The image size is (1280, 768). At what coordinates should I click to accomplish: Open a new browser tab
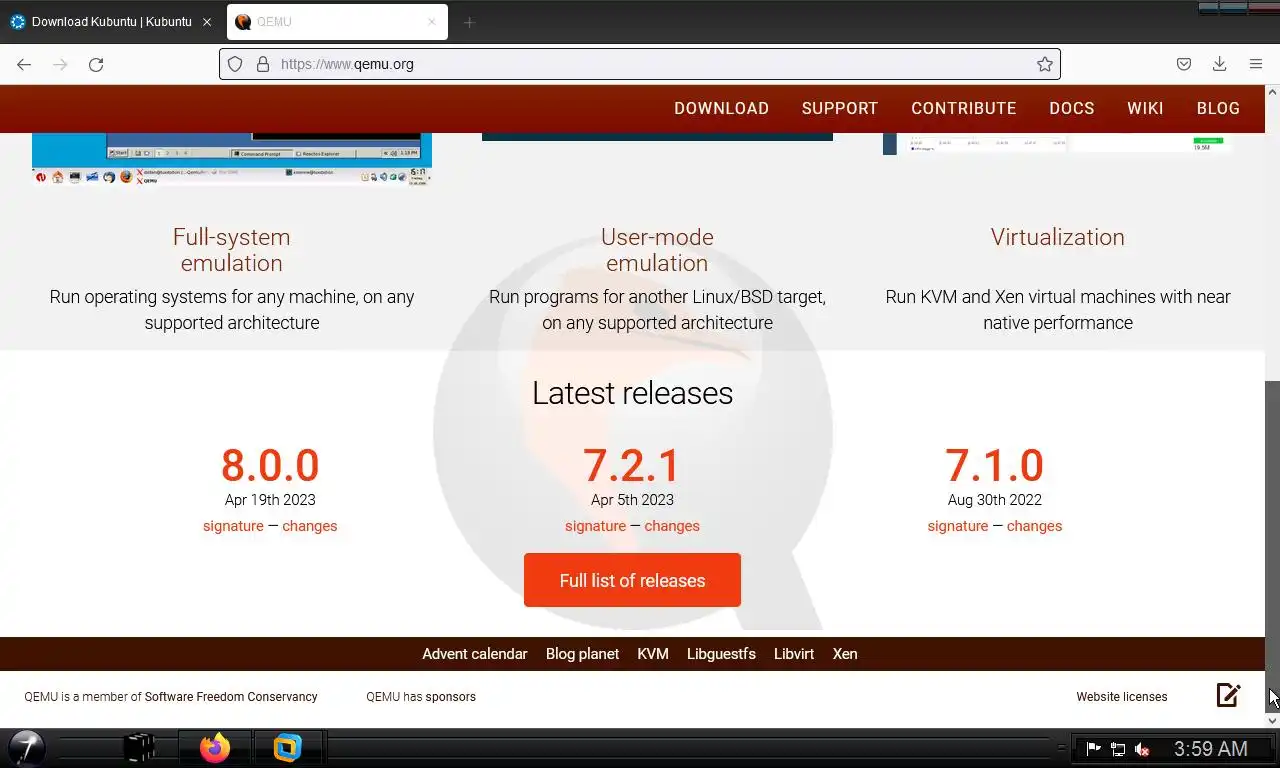pos(469,22)
